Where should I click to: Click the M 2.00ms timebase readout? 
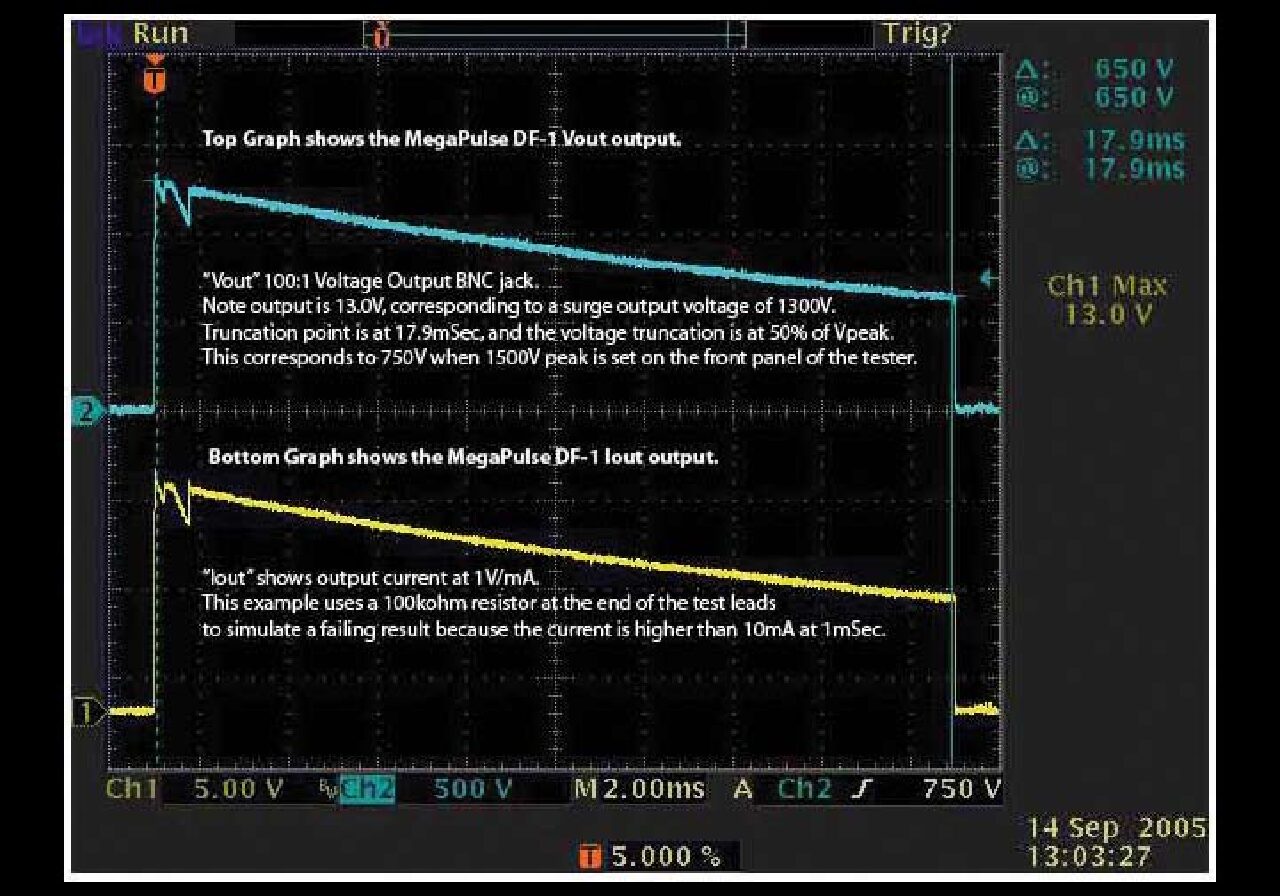click(639, 788)
